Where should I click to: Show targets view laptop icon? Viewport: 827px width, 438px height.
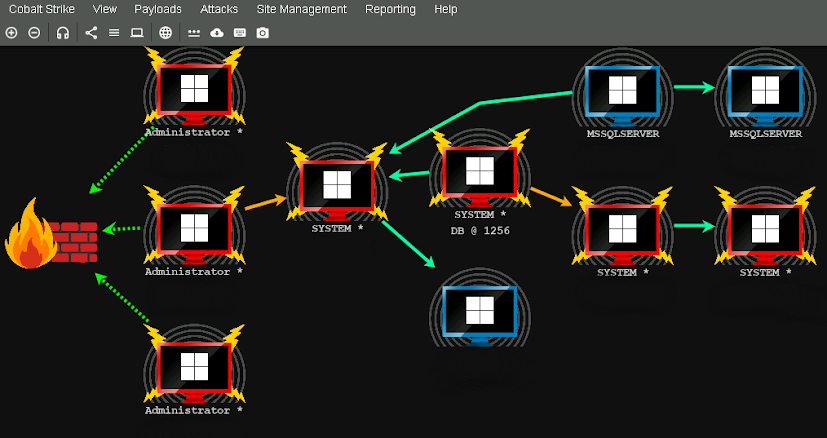pos(137,32)
